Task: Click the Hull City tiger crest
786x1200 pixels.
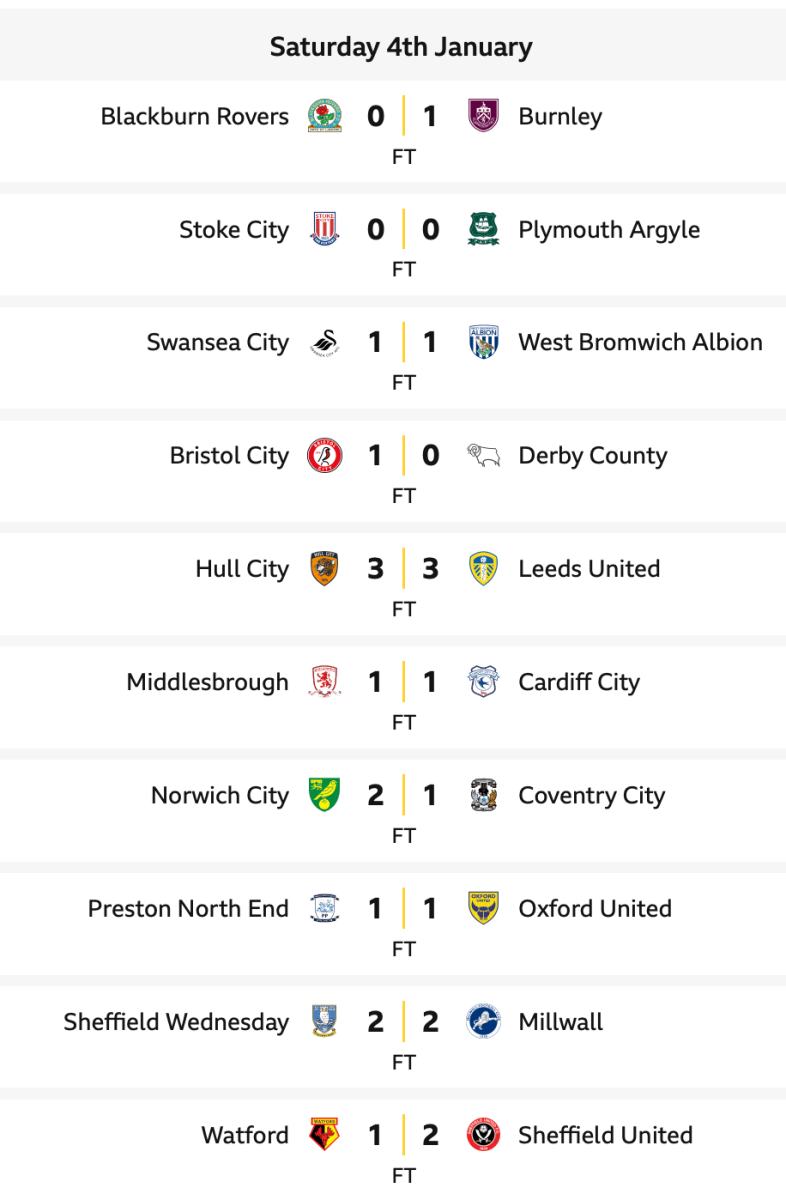Action: click(x=324, y=569)
